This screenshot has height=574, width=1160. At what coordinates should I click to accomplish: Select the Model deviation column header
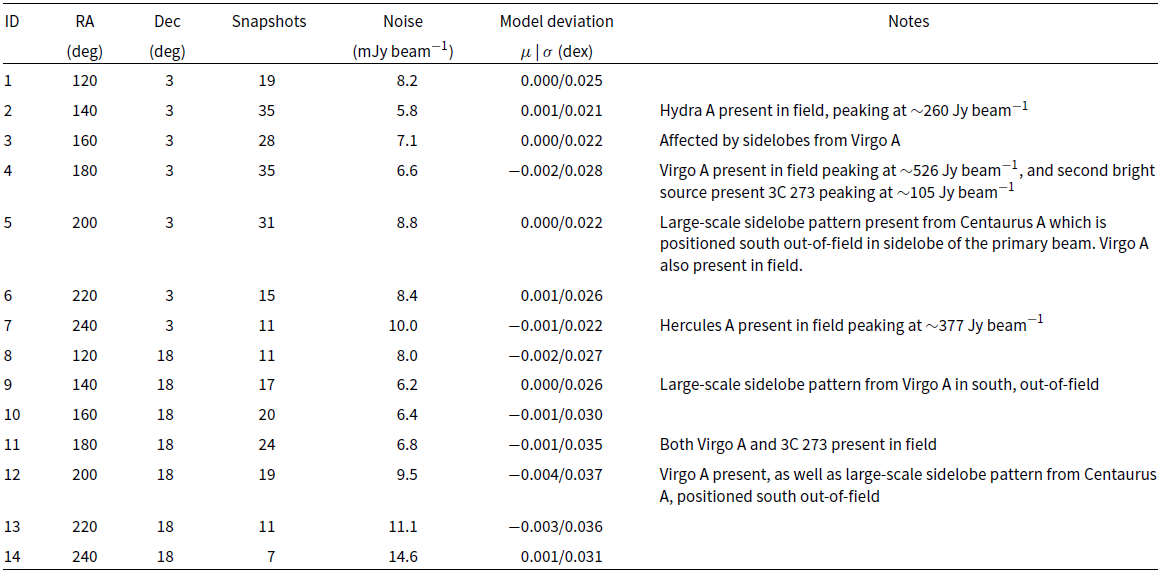(557, 21)
